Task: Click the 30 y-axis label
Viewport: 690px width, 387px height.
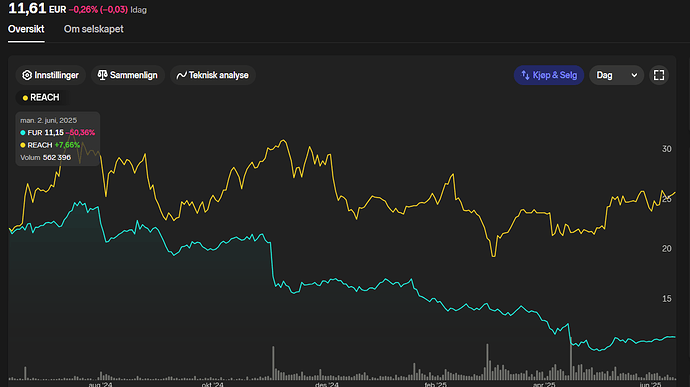Action: (x=667, y=149)
